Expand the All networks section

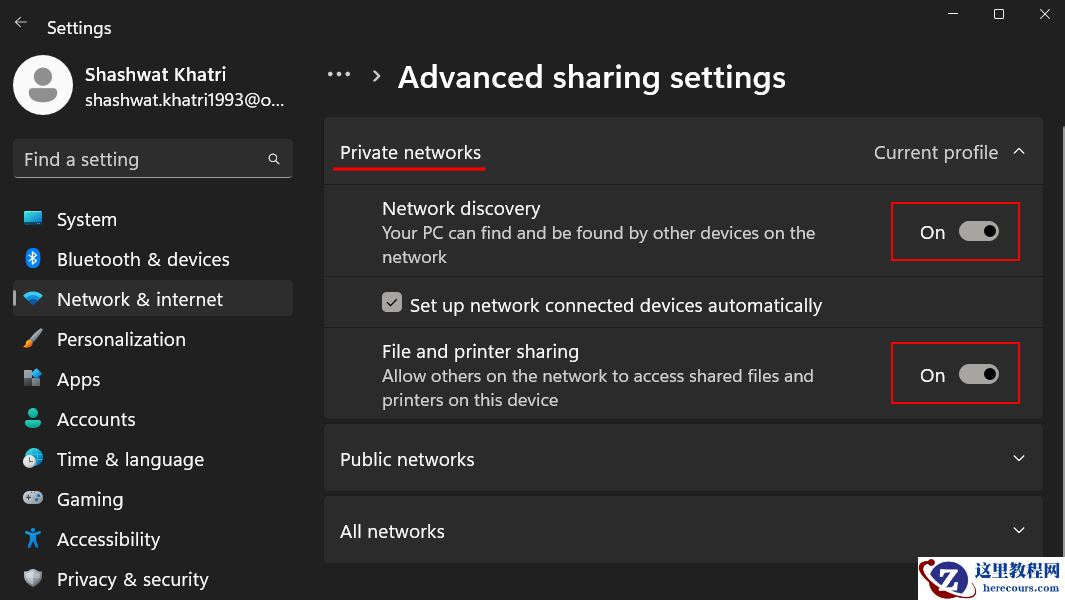(1019, 531)
